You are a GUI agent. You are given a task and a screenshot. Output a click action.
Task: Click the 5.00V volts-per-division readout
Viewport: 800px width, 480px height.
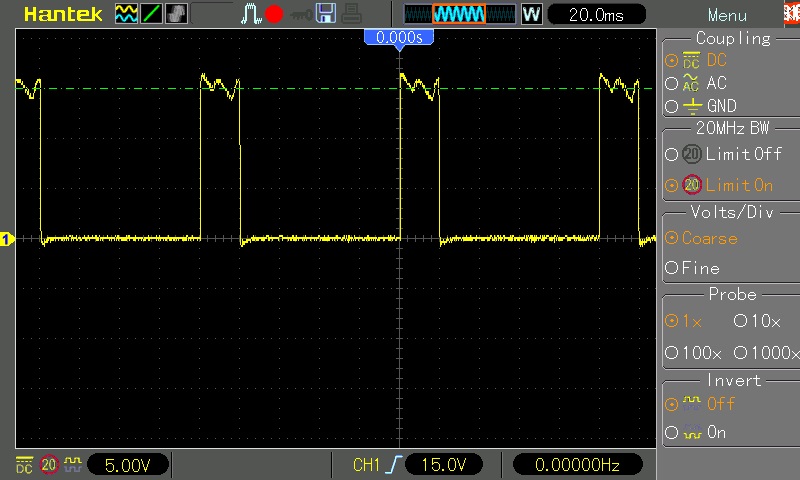(128, 465)
